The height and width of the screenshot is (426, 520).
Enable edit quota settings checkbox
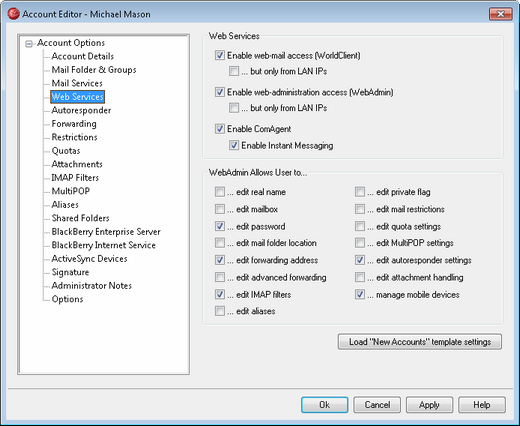(x=360, y=226)
